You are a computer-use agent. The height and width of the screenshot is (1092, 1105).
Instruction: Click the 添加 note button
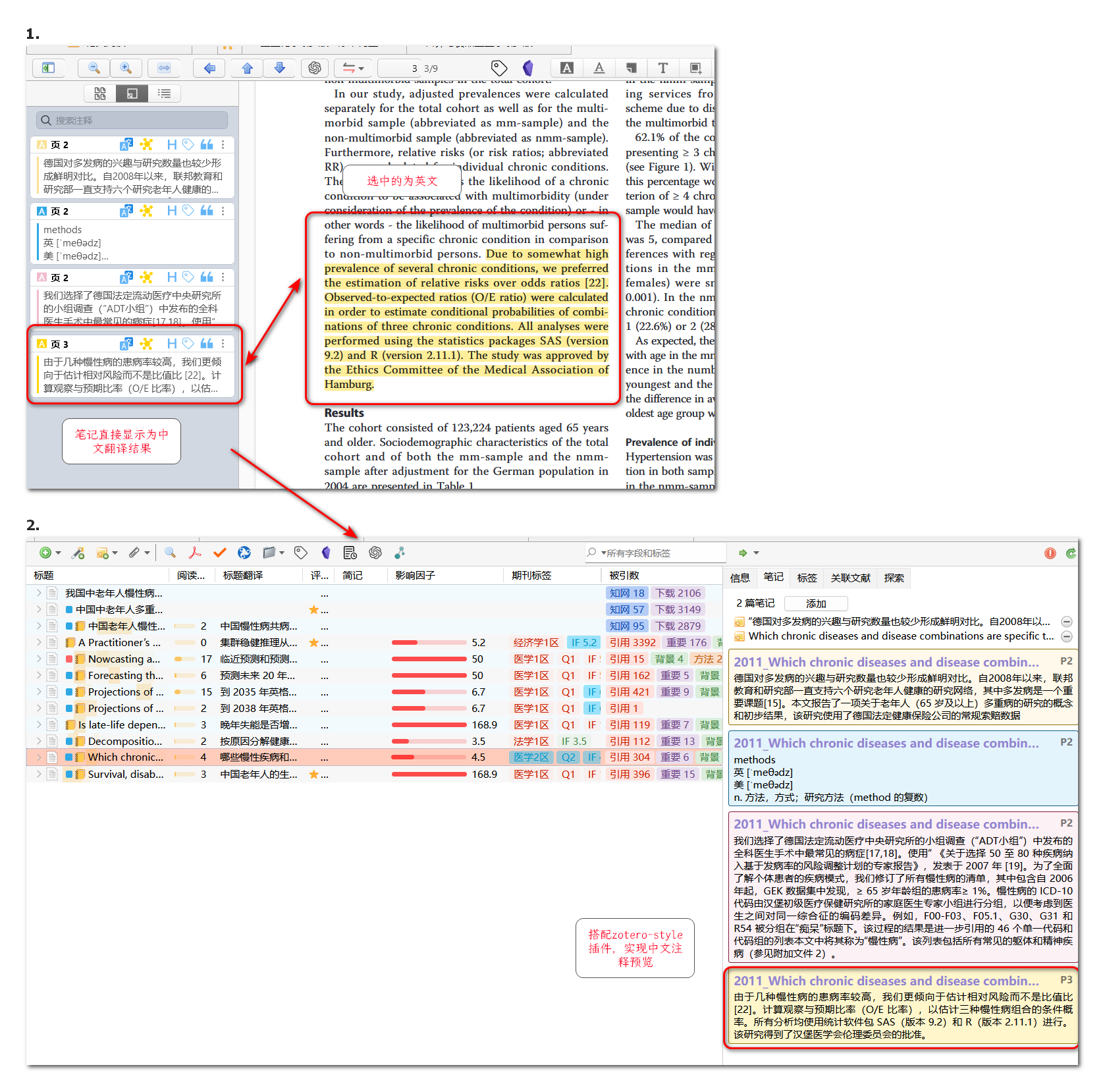pyautogui.click(x=816, y=604)
